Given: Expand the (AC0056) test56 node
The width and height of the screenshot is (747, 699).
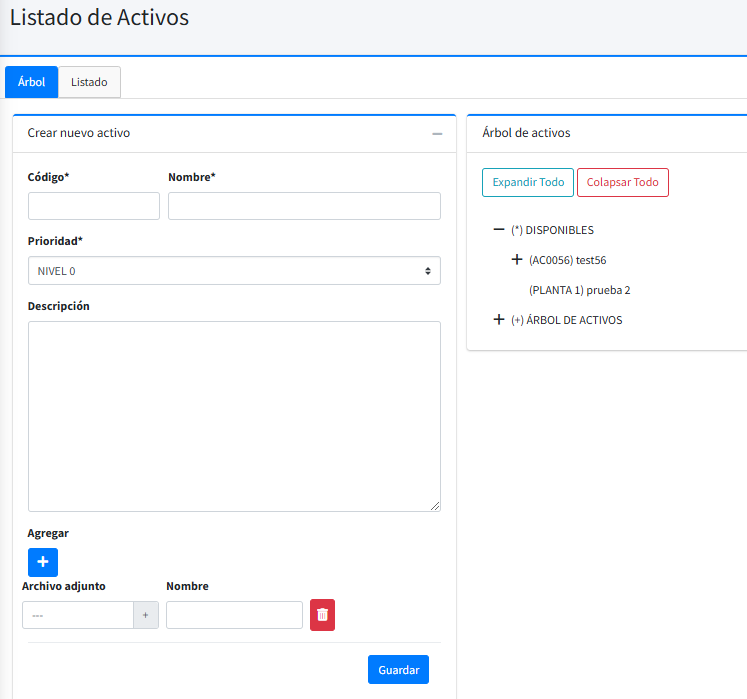Looking at the screenshot, I should pyautogui.click(x=517, y=260).
